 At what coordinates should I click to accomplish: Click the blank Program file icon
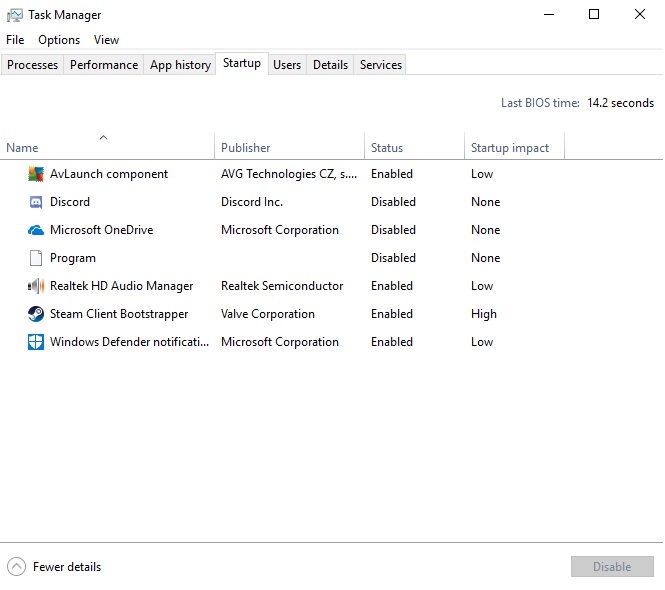point(36,258)
